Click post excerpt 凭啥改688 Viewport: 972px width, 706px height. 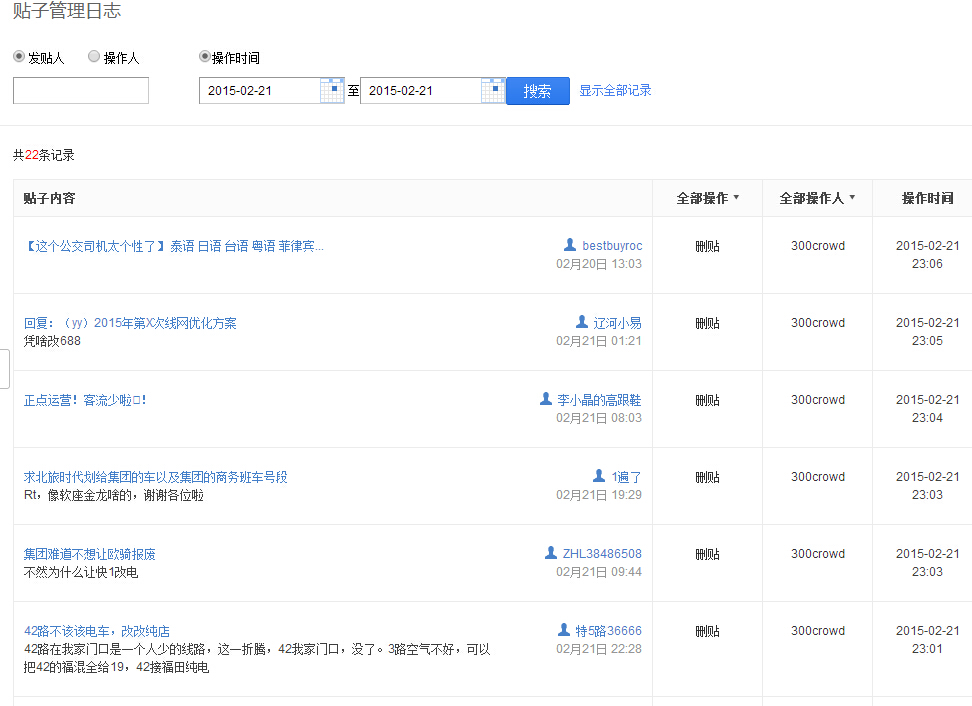coord(52,341)
